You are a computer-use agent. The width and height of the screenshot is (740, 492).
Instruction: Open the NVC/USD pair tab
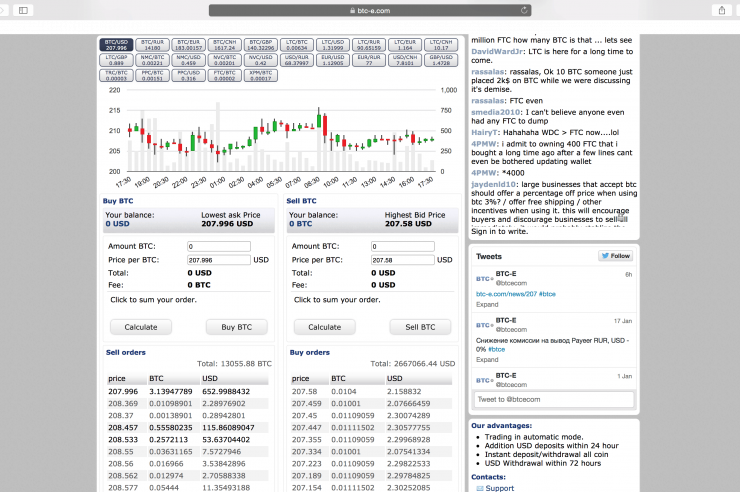(261, 60)
